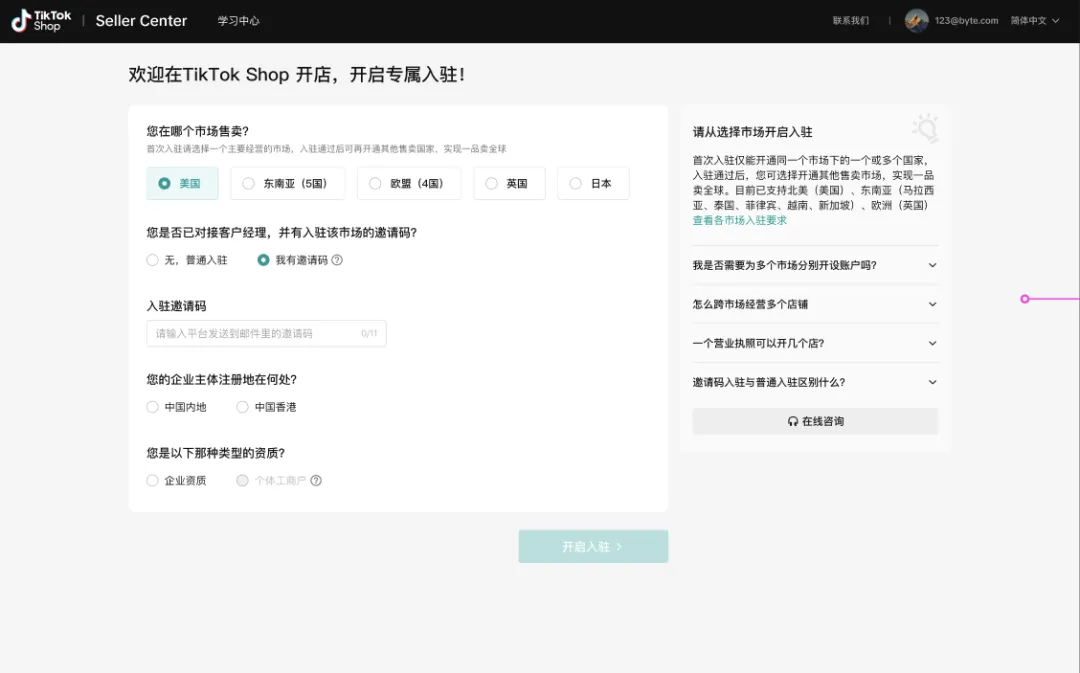1080x673 pixels.
Task: Click heading 请从选择市场开启入驻
Action: [753, 132]
